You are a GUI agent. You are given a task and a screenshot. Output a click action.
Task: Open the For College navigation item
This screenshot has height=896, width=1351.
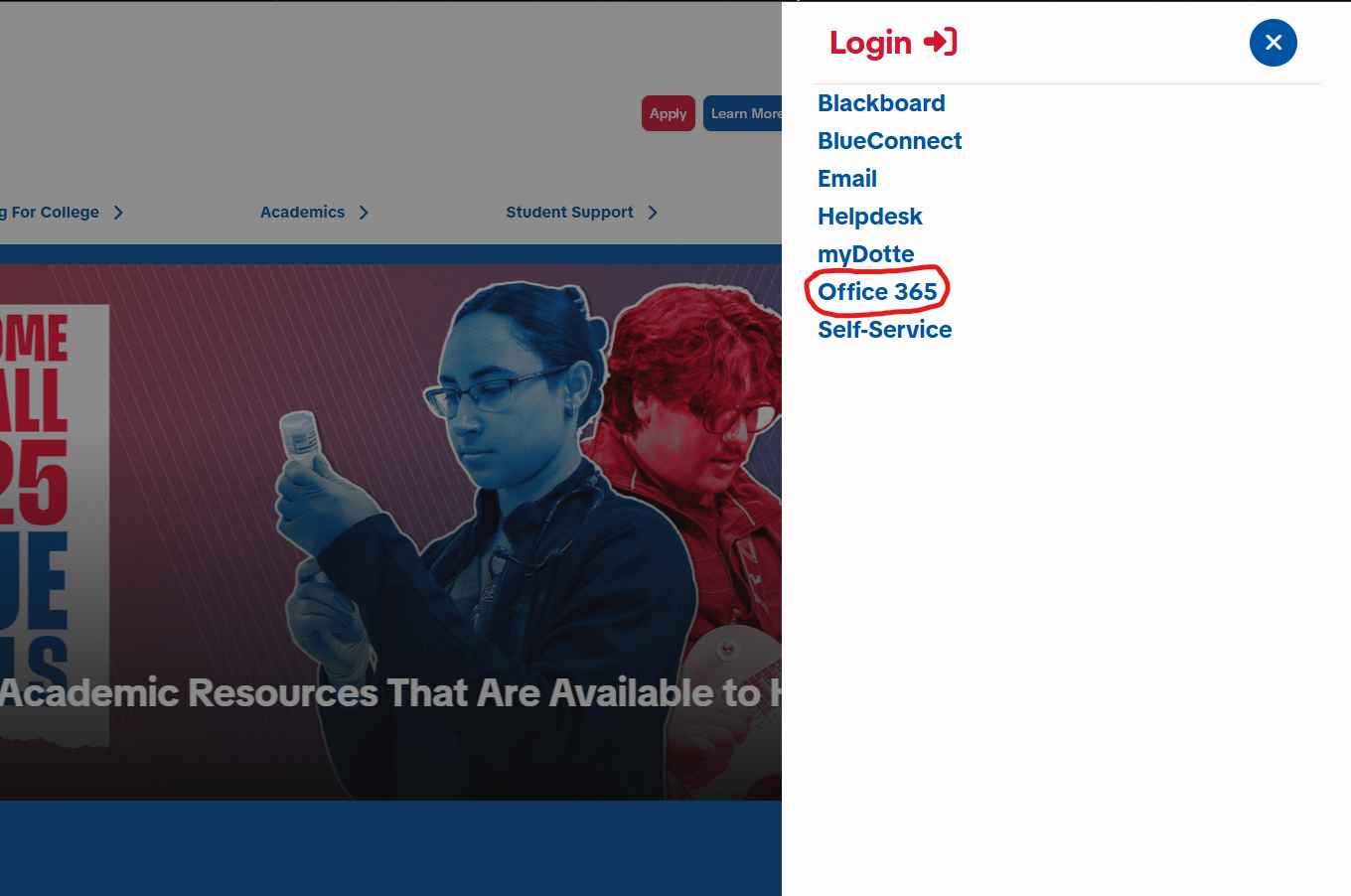(50, 213)
